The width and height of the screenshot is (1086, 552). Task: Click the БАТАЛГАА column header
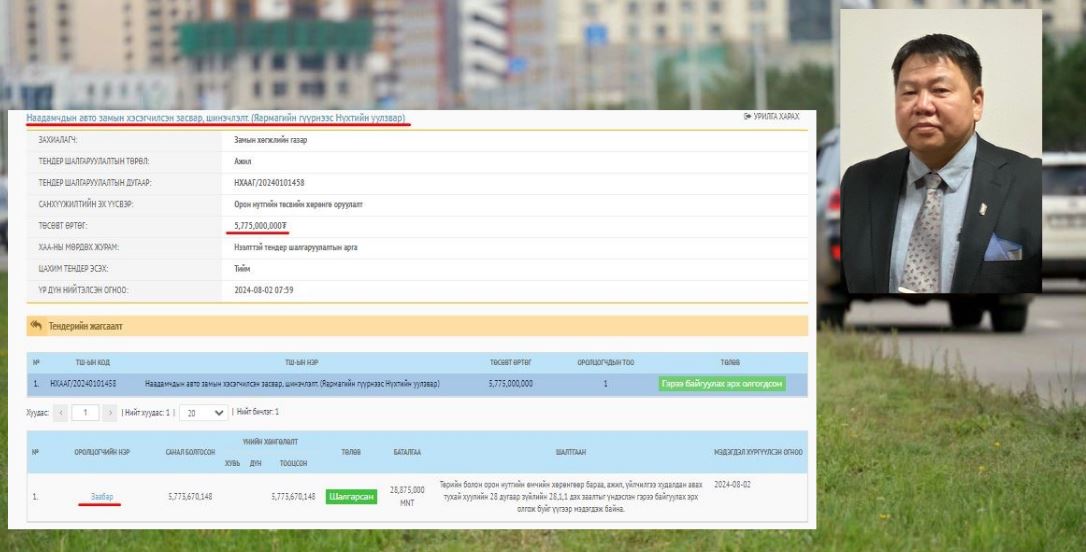click(x=407, y=452)
